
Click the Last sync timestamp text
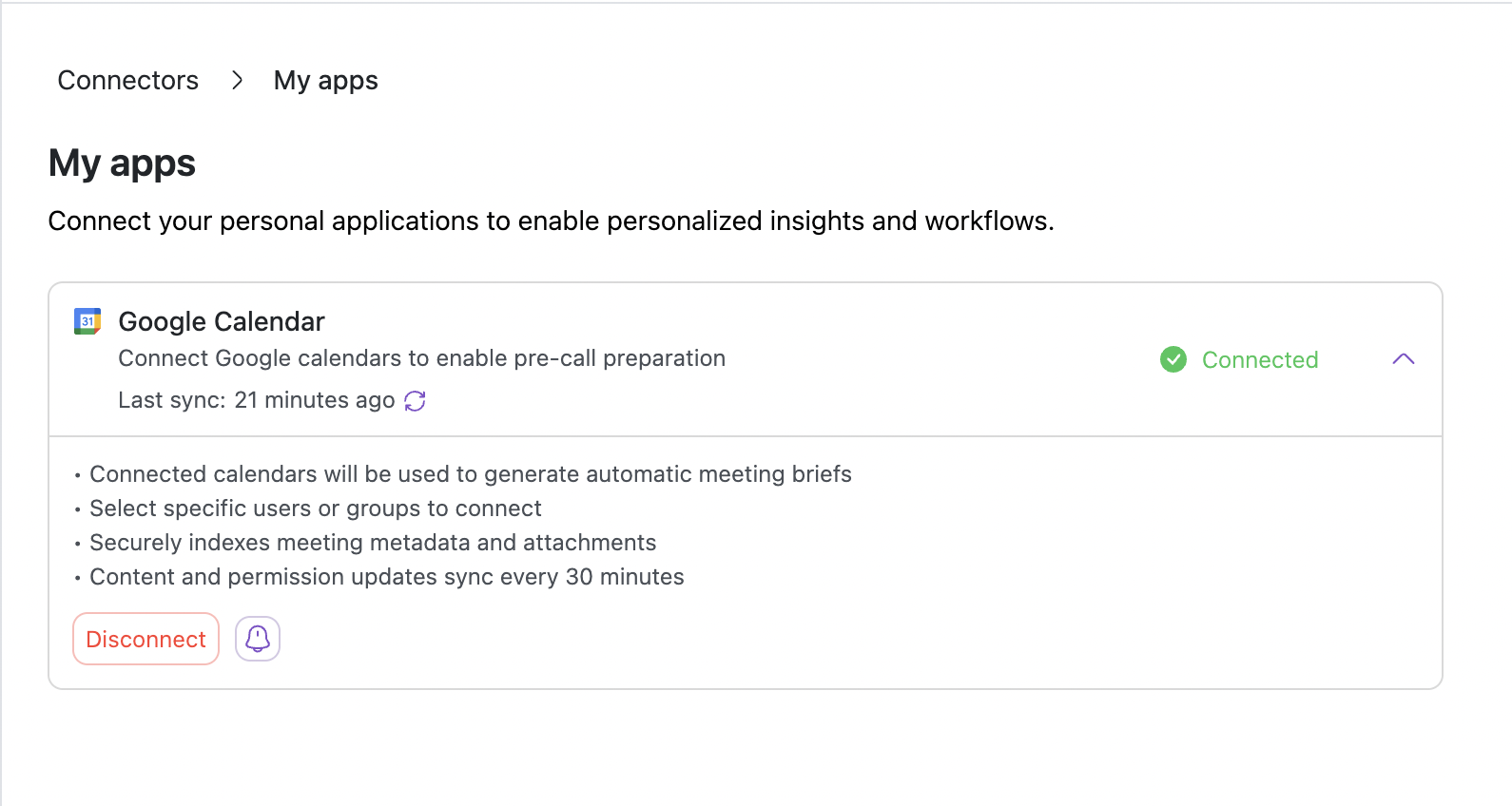pos(256,400)
